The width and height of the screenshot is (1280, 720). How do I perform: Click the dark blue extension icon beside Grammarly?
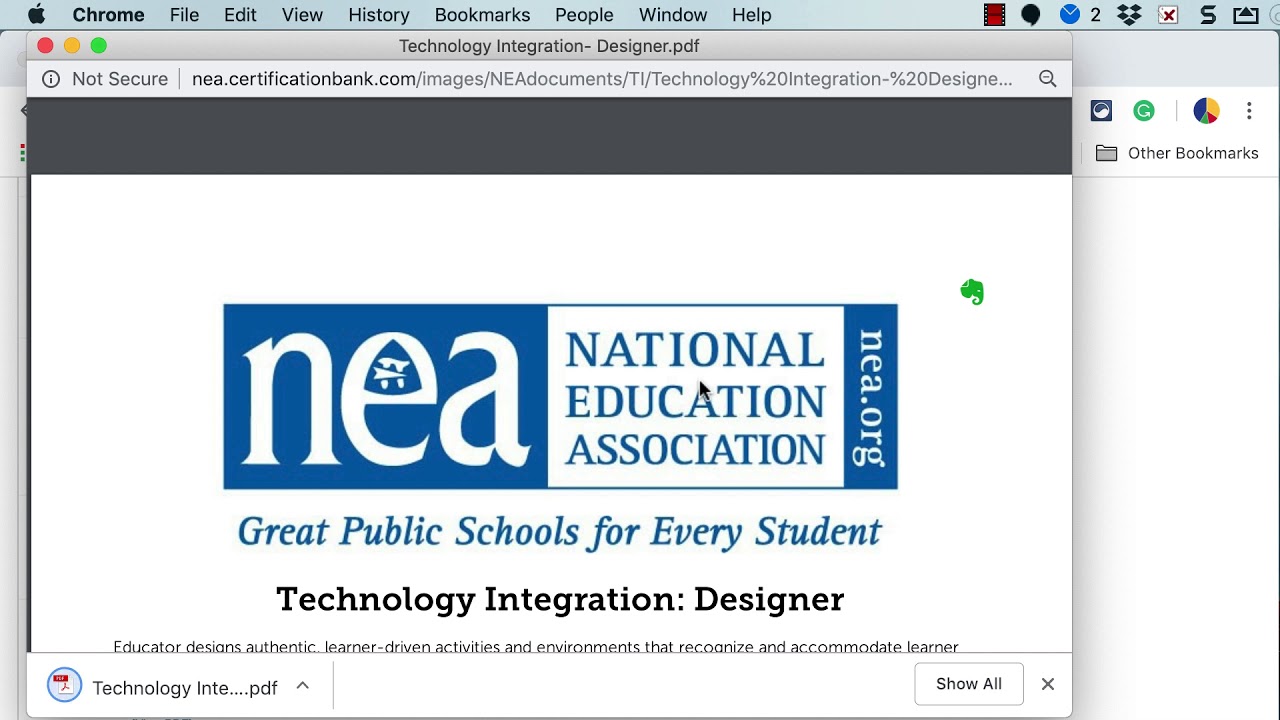[1101, 111]
